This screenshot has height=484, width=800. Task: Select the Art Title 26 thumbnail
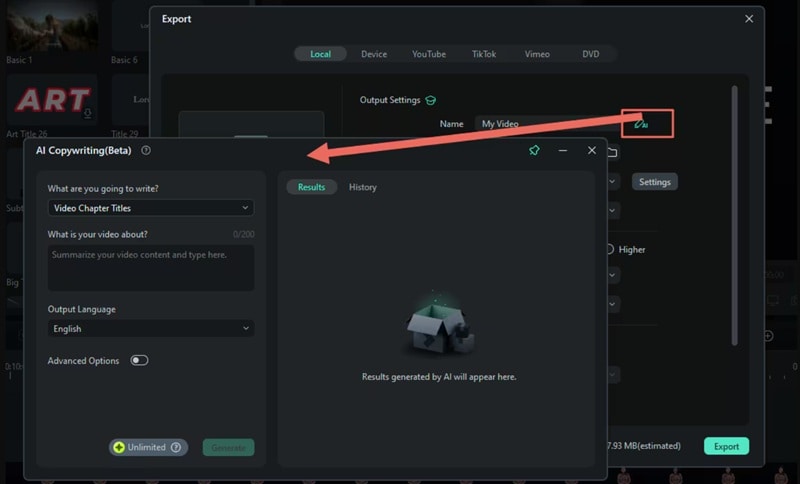[52, 99]
